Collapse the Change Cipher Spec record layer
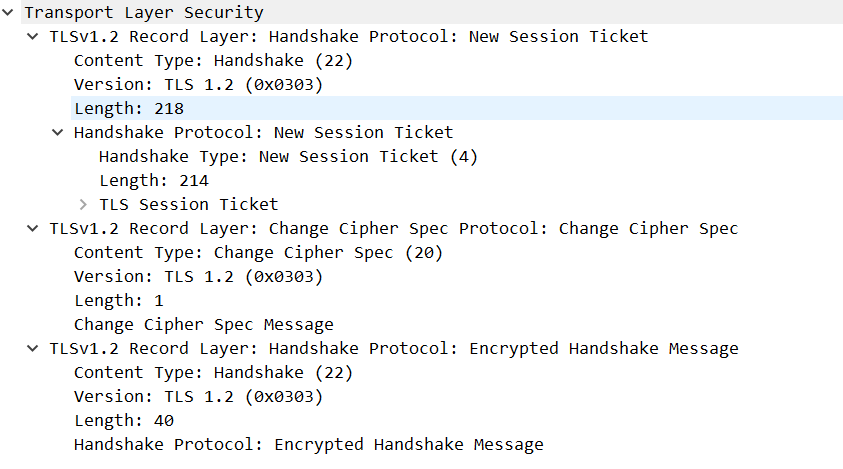843x469 pixels. tap(35, 229)
